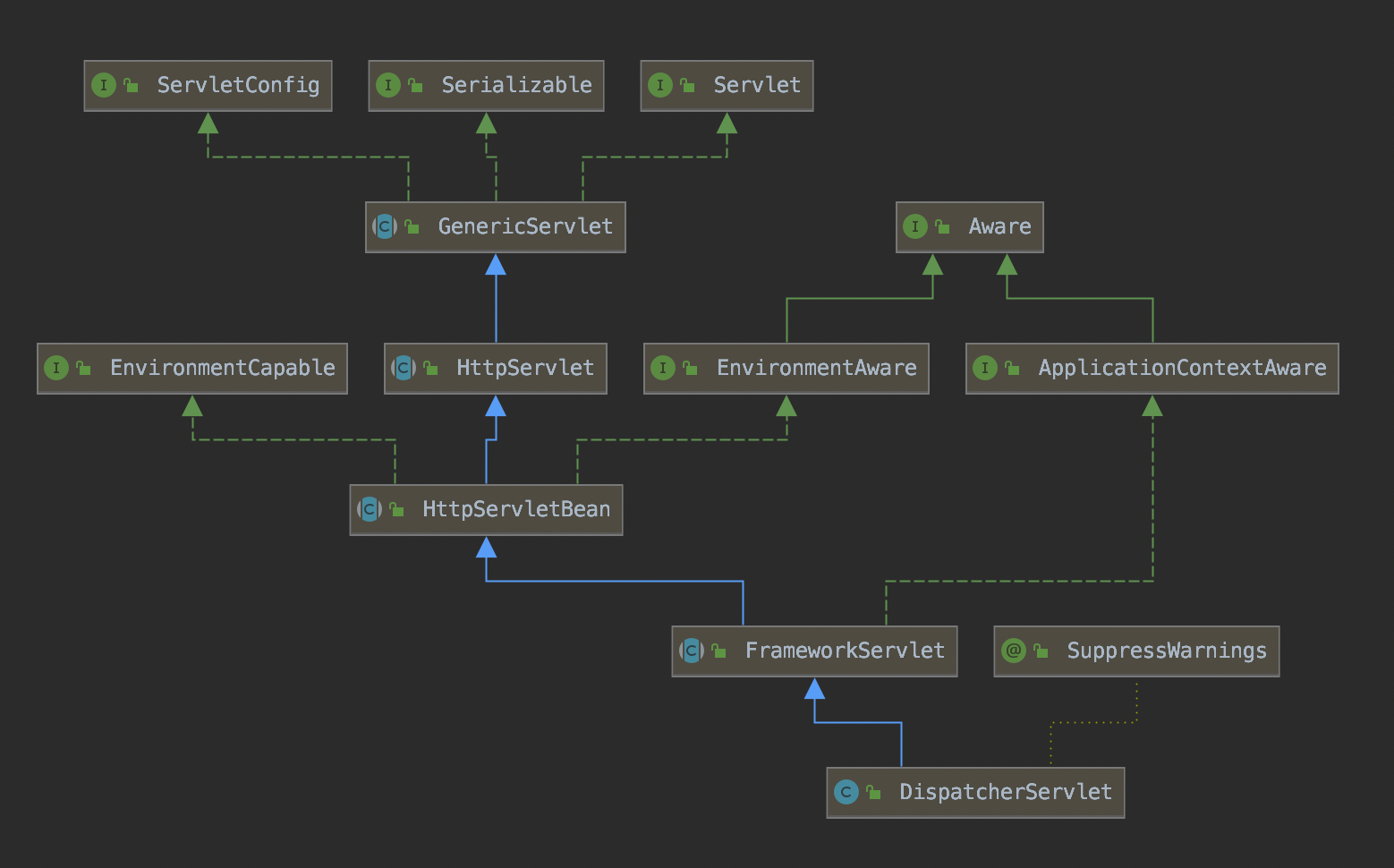This screenshot has width=1394, height=868.
Task: Click the interface icon on the Aware node
Action: click(914, 227)
